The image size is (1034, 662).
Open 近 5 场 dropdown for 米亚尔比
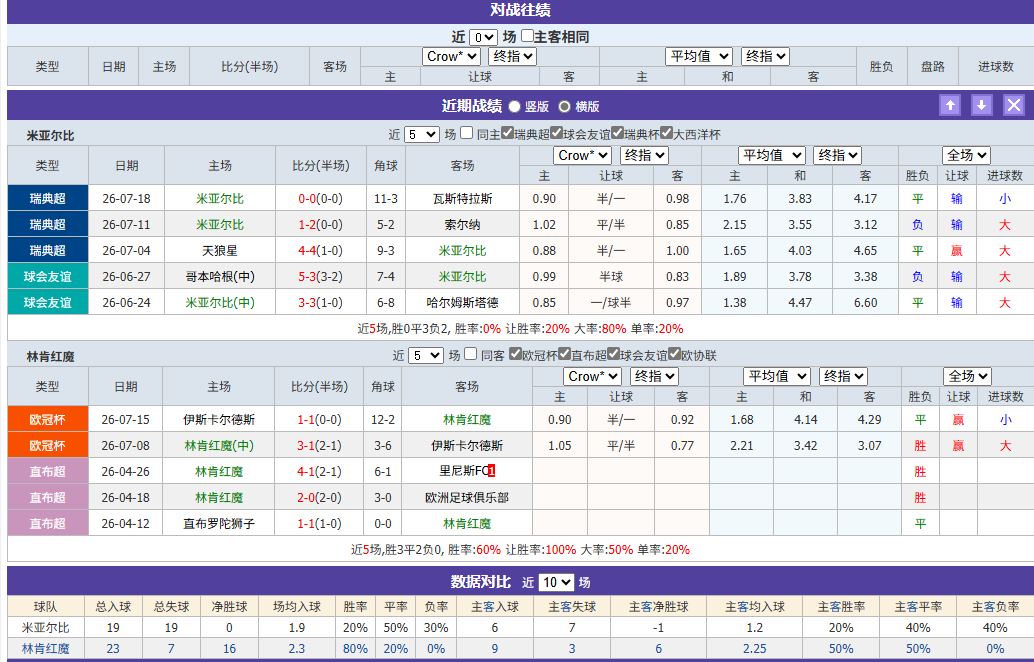(421, 135)
